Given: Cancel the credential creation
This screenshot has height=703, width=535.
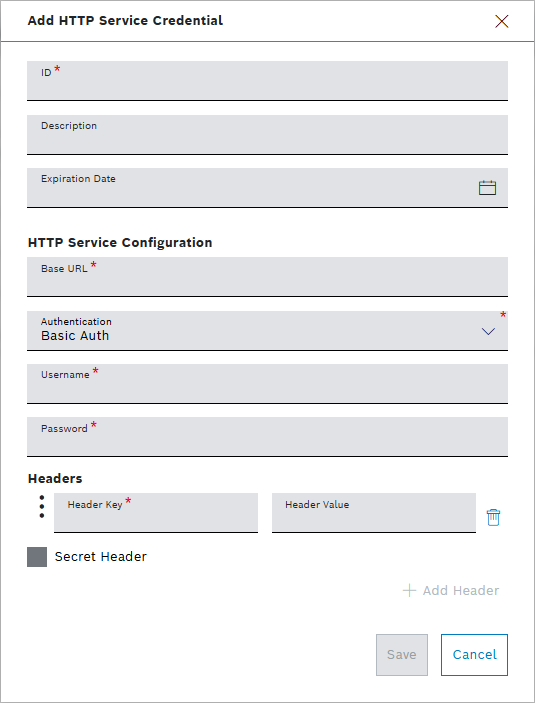Looking at the screenshot, I should point(474,655).
